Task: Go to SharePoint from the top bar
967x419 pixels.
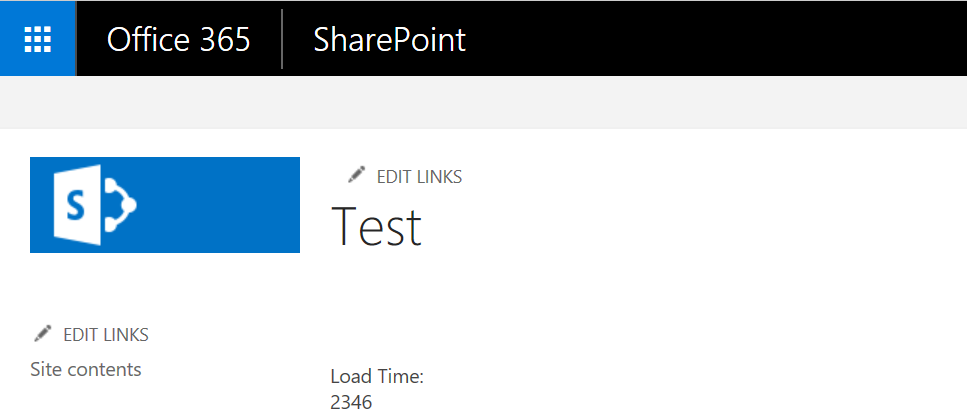Action: [389, 39]
